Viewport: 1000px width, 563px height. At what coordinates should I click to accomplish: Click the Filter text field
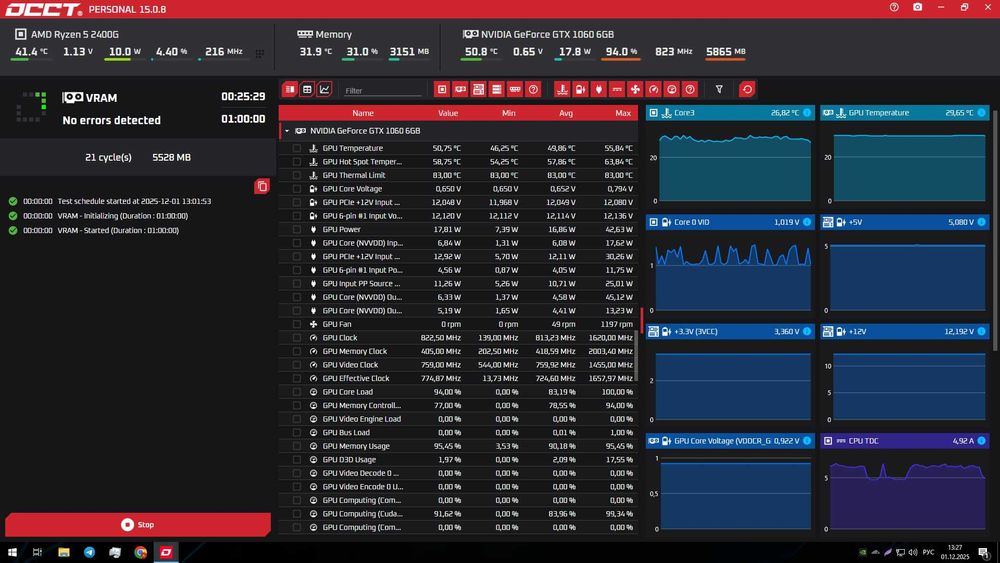[383, 91]
